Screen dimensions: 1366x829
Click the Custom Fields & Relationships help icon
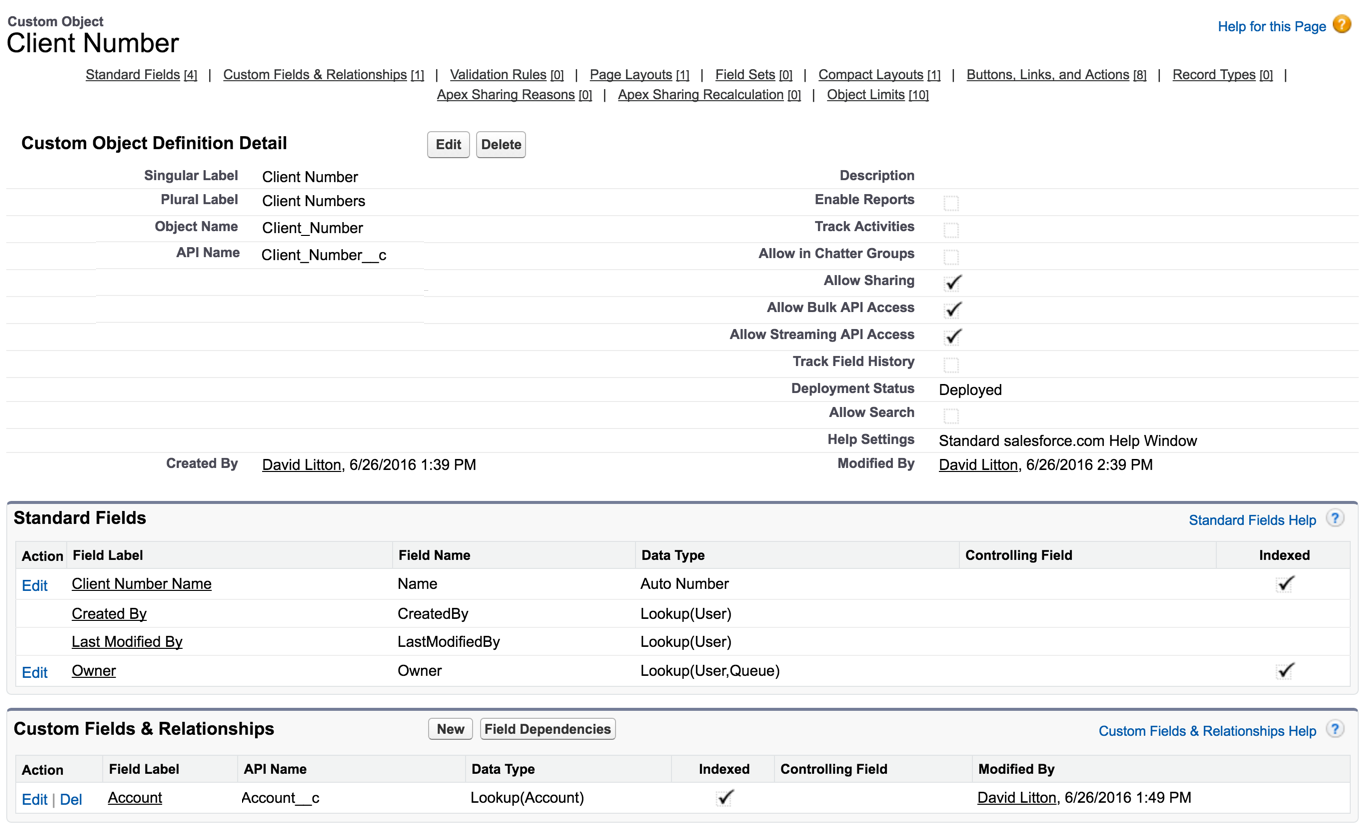(1335, 729)
